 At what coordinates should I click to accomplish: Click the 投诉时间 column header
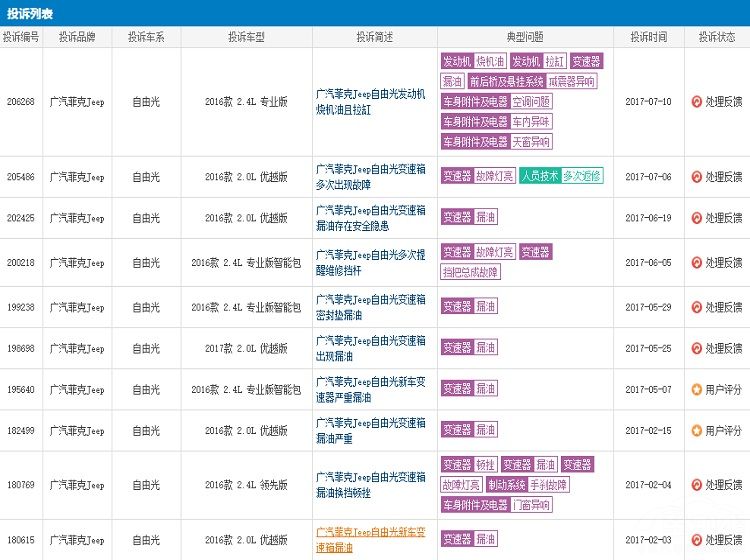coord(648,37)
